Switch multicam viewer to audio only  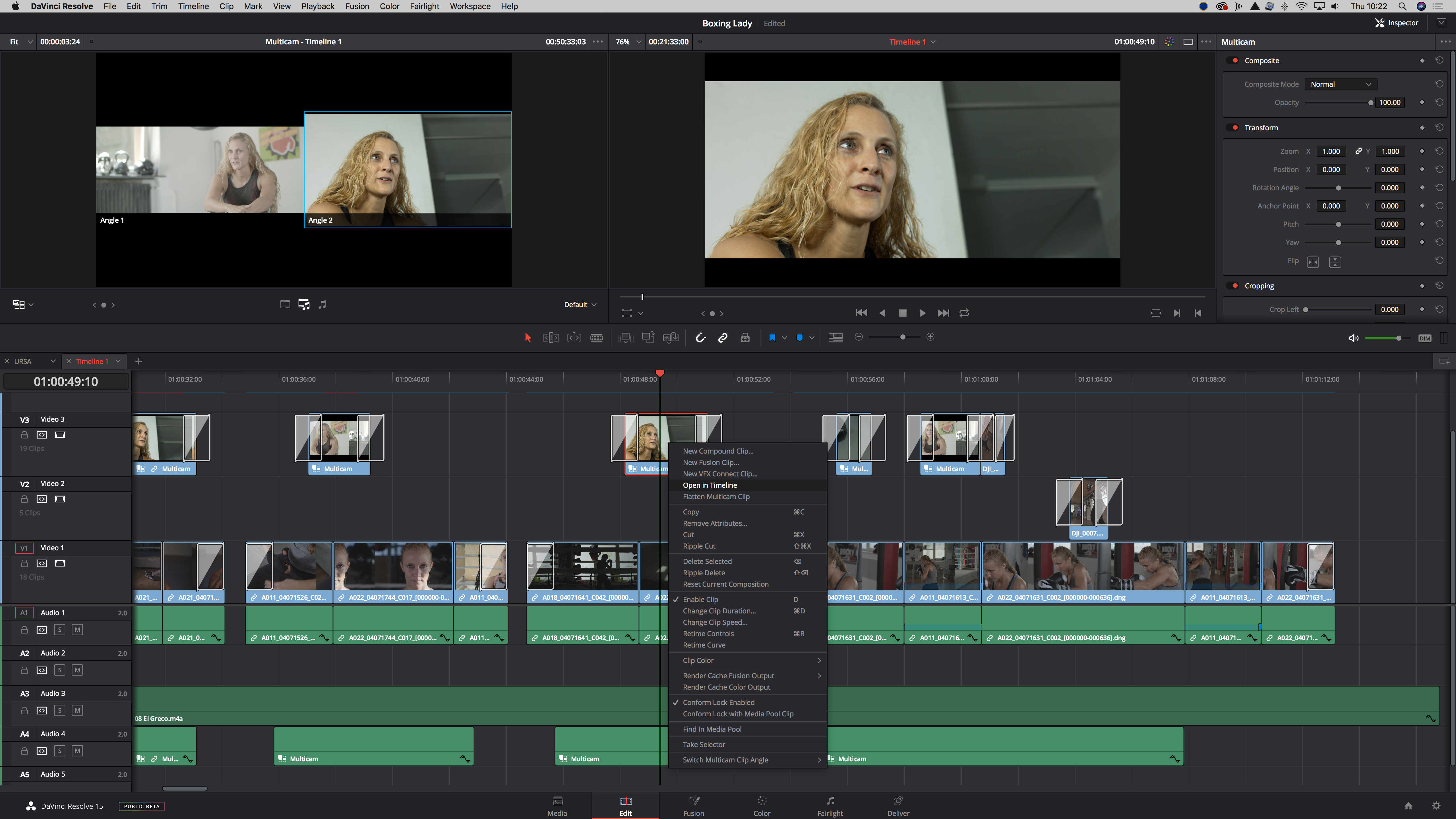322,305
